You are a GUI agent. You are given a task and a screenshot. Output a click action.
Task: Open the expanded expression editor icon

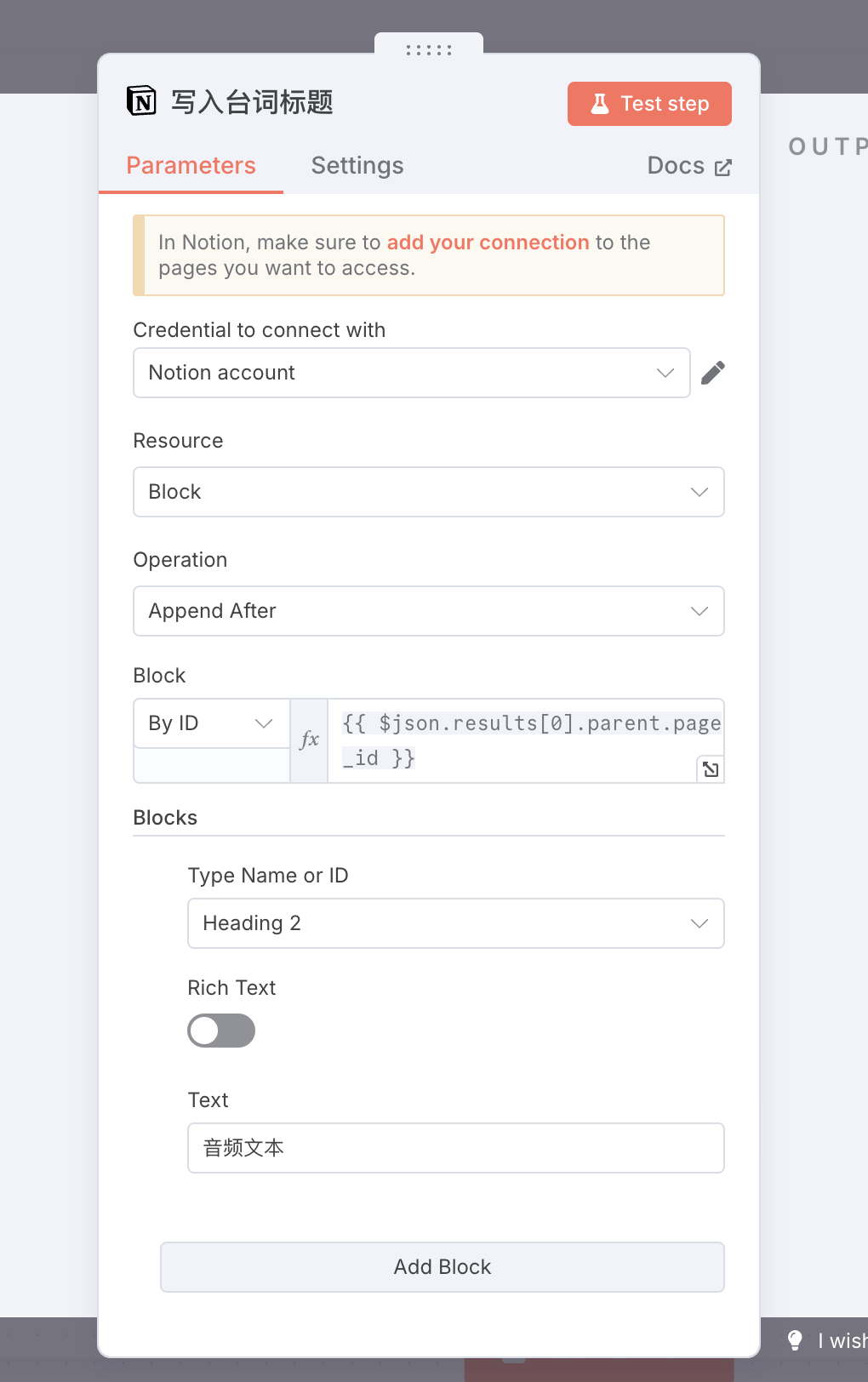pos(711,769)
